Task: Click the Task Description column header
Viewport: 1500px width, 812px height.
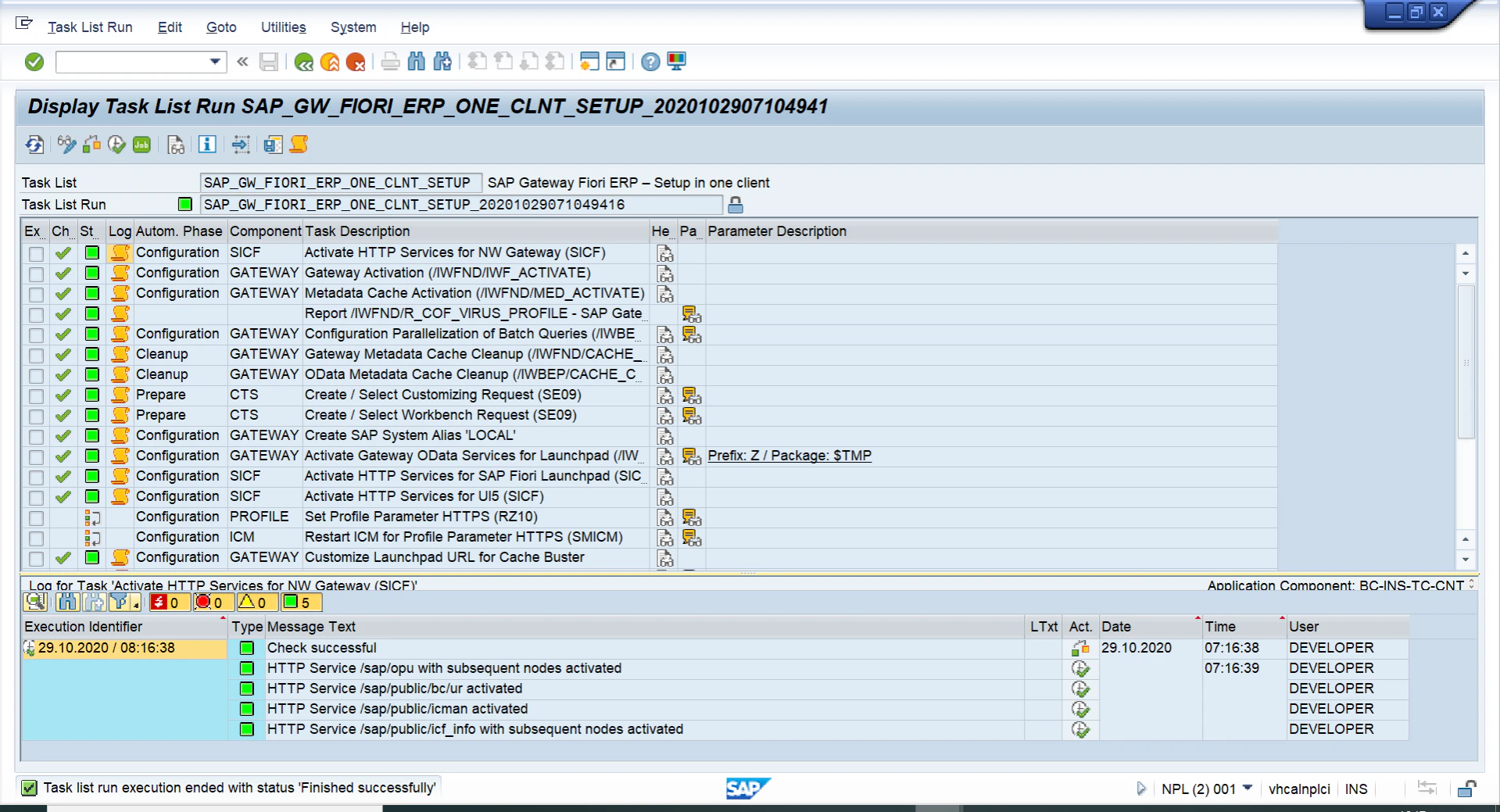Action: (x=476, y=231)
